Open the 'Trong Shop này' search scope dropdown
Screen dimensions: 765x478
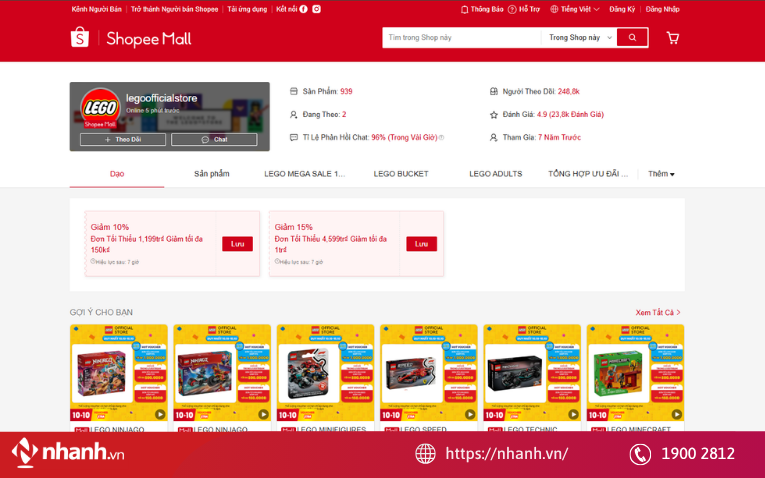coord(579,38)
